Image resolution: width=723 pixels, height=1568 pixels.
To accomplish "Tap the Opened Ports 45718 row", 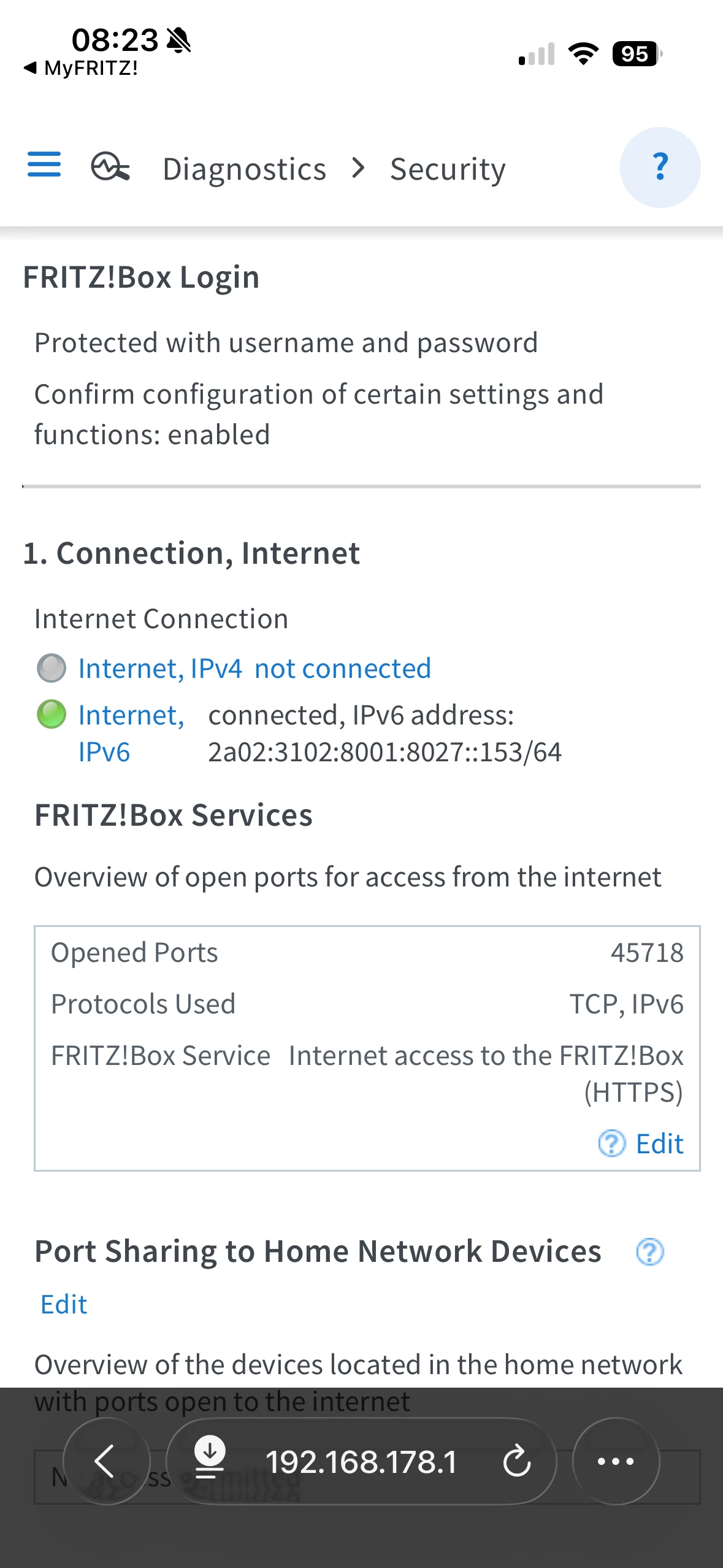I will pyautogui.click(x=367, y=953).
